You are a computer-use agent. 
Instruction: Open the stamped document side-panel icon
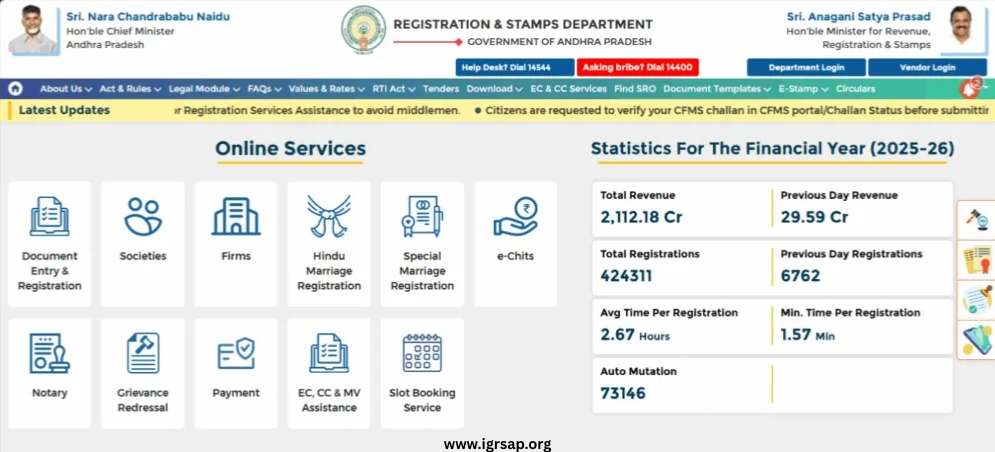pos(976,299)
